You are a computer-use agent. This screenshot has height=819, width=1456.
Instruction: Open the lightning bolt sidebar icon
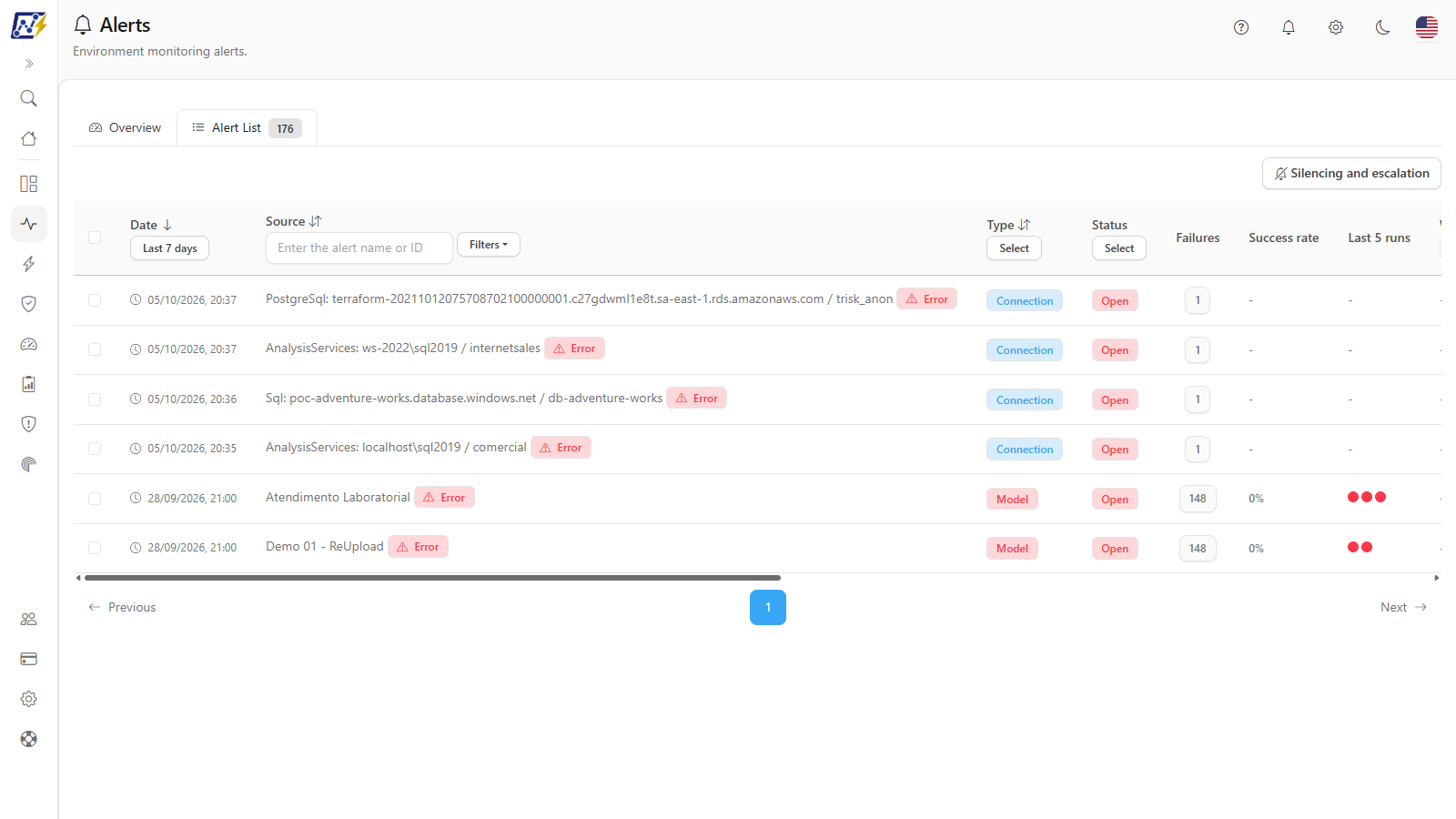tap(29, 264)
